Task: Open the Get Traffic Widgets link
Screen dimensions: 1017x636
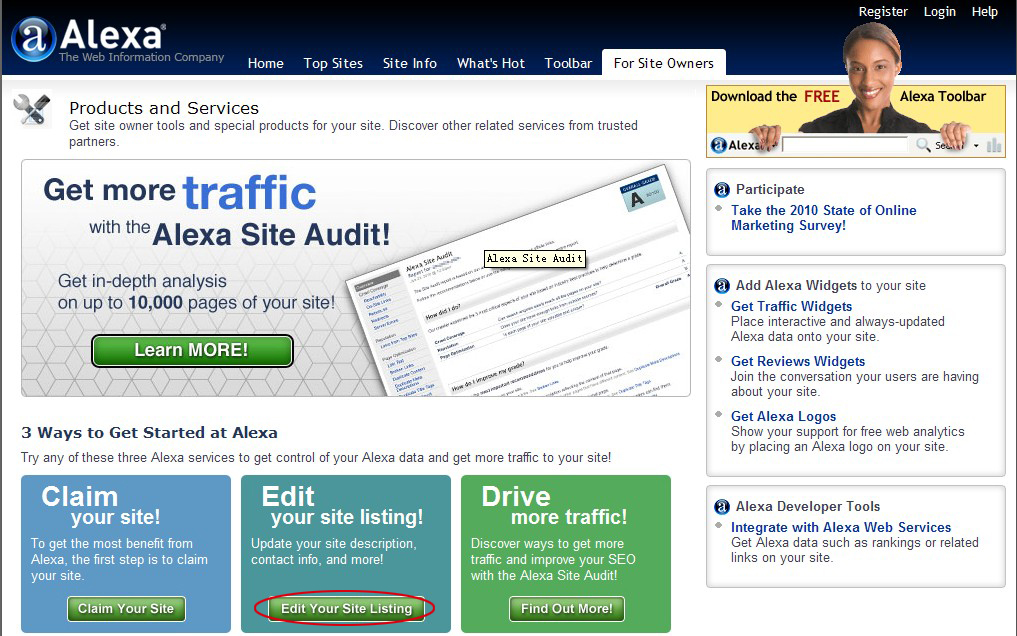Action: pos(791,306)
